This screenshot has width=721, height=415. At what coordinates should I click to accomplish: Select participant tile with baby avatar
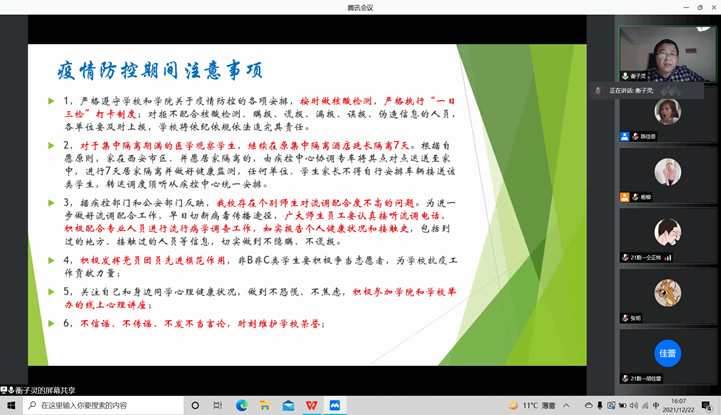click(x=667, y=172)
